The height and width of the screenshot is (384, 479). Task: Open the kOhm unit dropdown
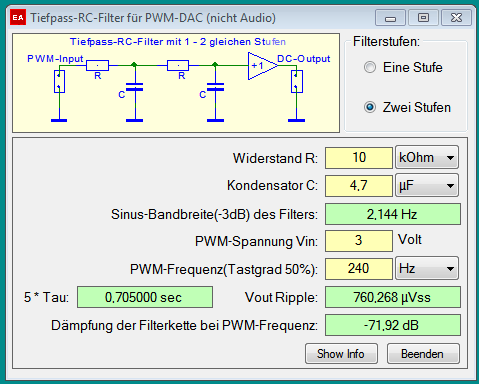(x=427, y=157)
